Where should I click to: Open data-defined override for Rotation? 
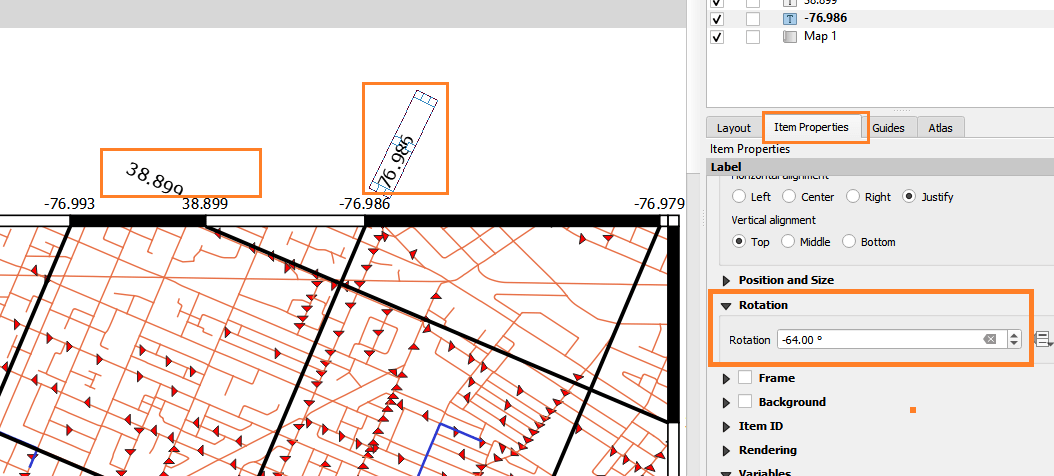click(x=1043, y=339)
